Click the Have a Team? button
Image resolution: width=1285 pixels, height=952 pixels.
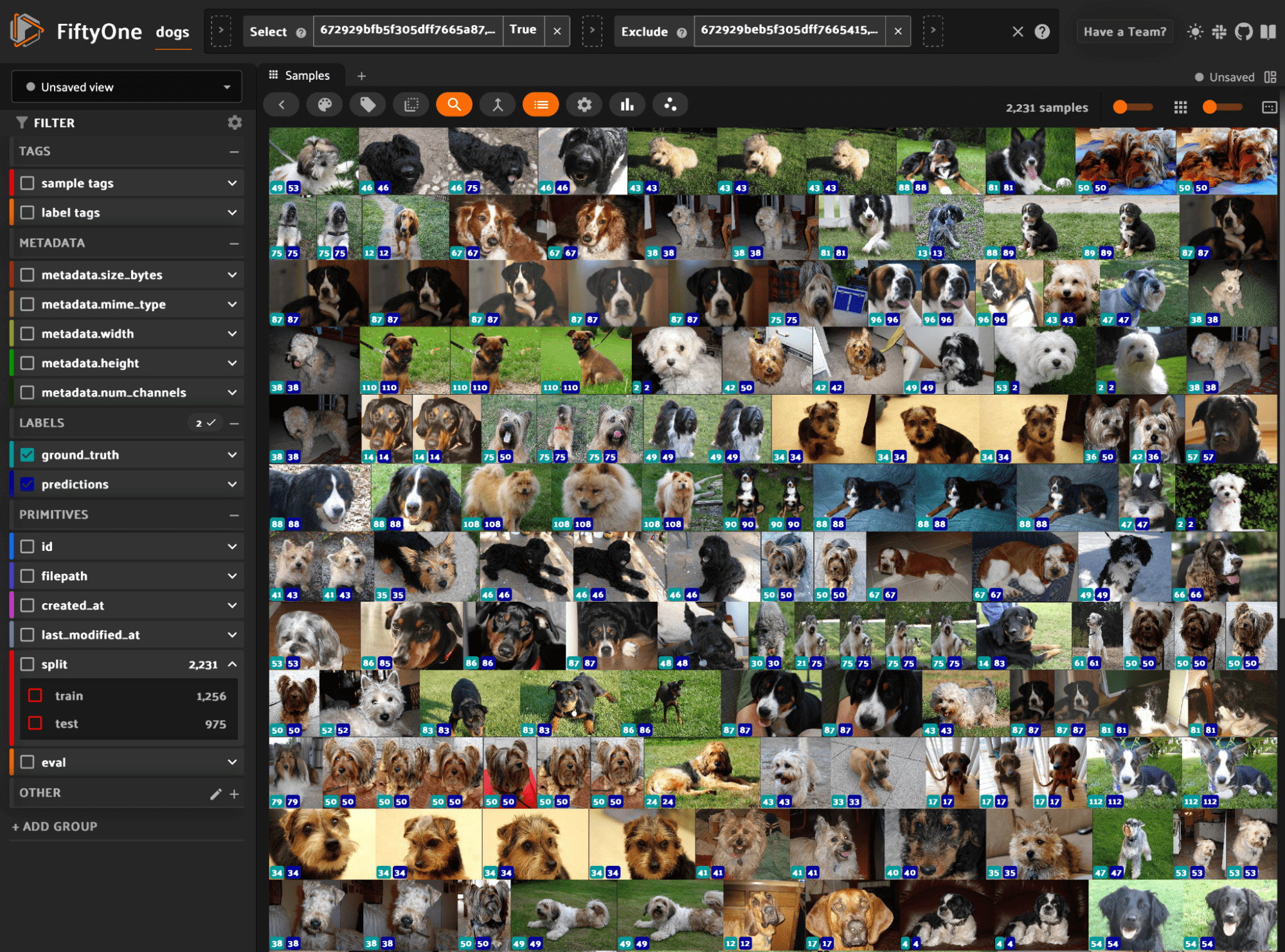1124,31
